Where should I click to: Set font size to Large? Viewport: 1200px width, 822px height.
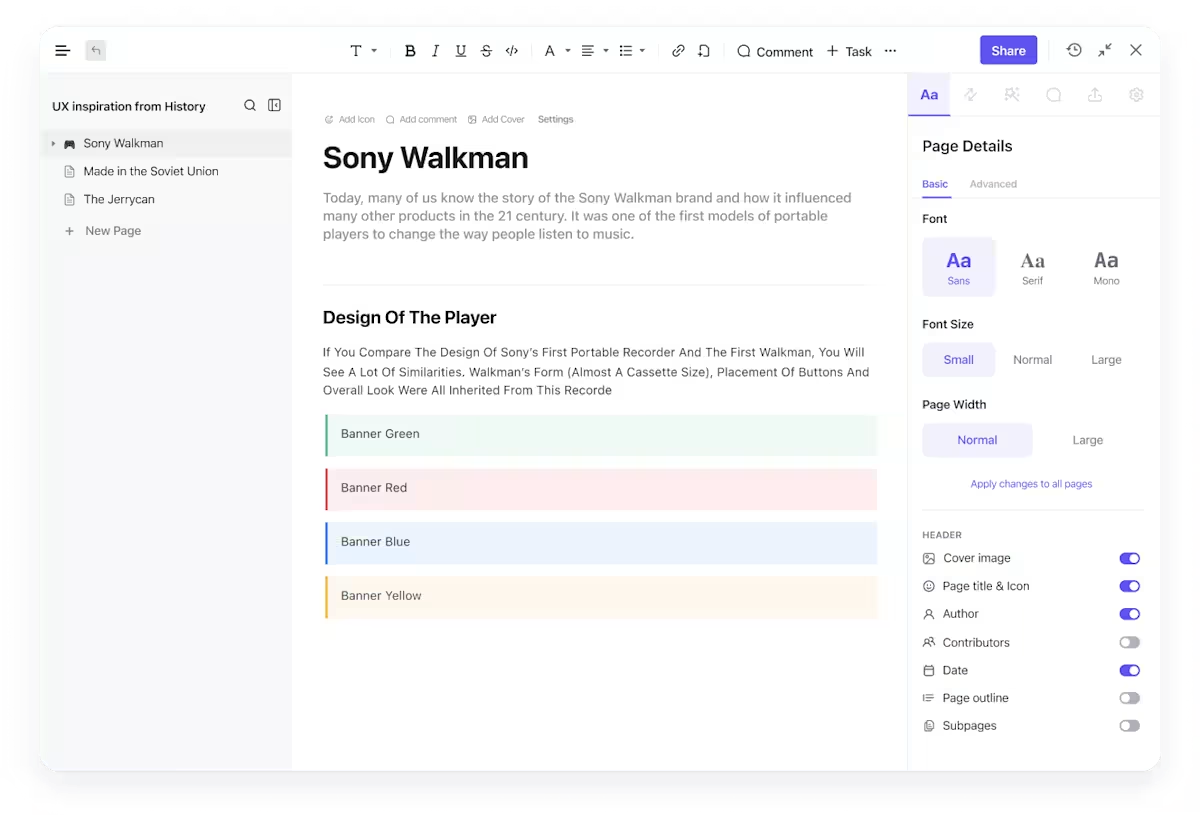click(1106, 360)
